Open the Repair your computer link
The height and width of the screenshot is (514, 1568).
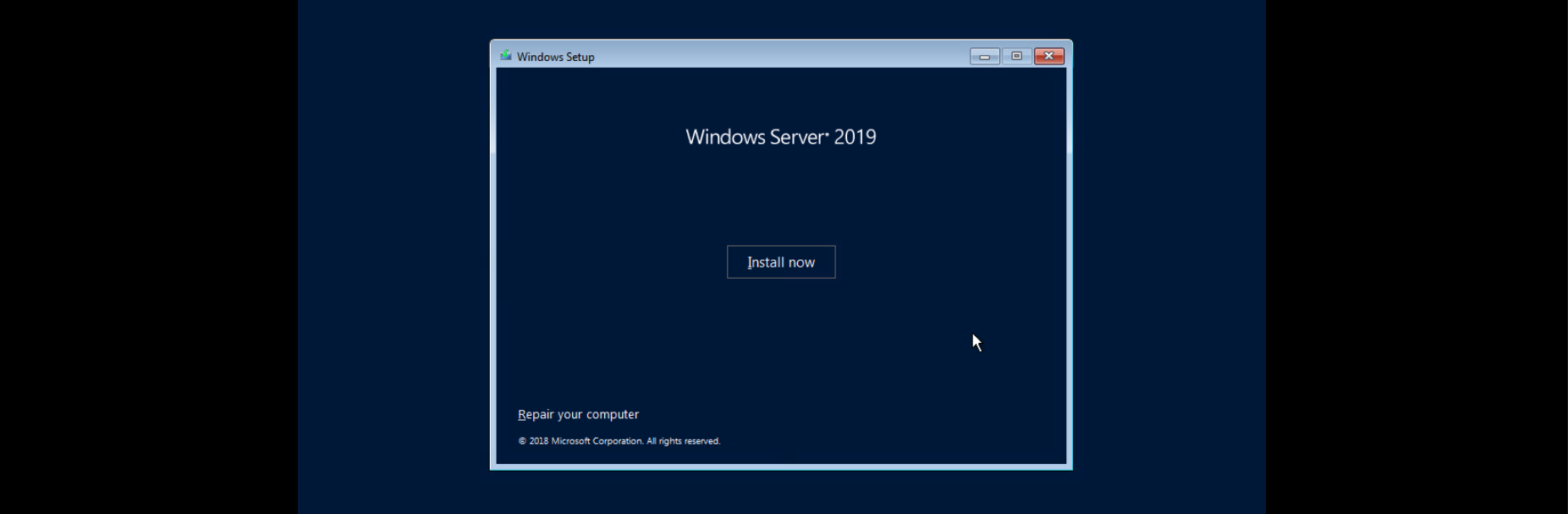578,415
